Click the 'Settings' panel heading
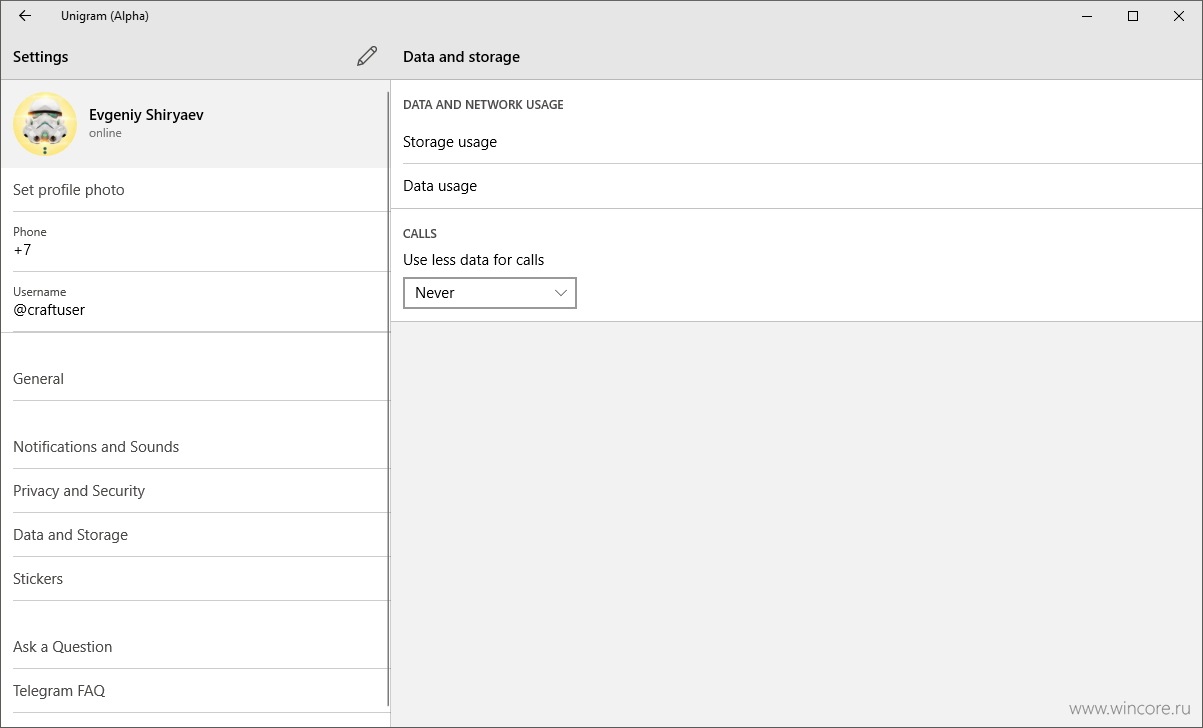 (41, 57)
